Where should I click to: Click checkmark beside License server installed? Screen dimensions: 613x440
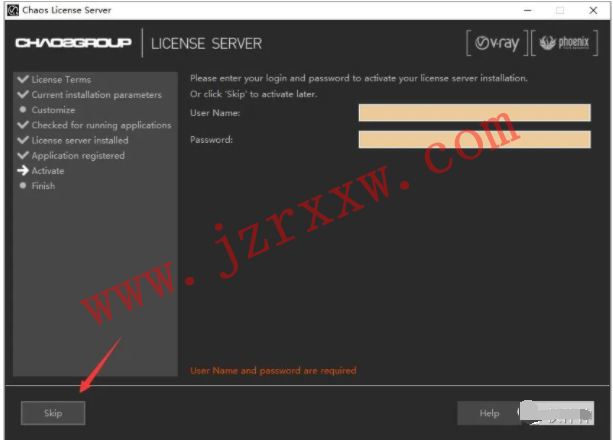[23, 140]
